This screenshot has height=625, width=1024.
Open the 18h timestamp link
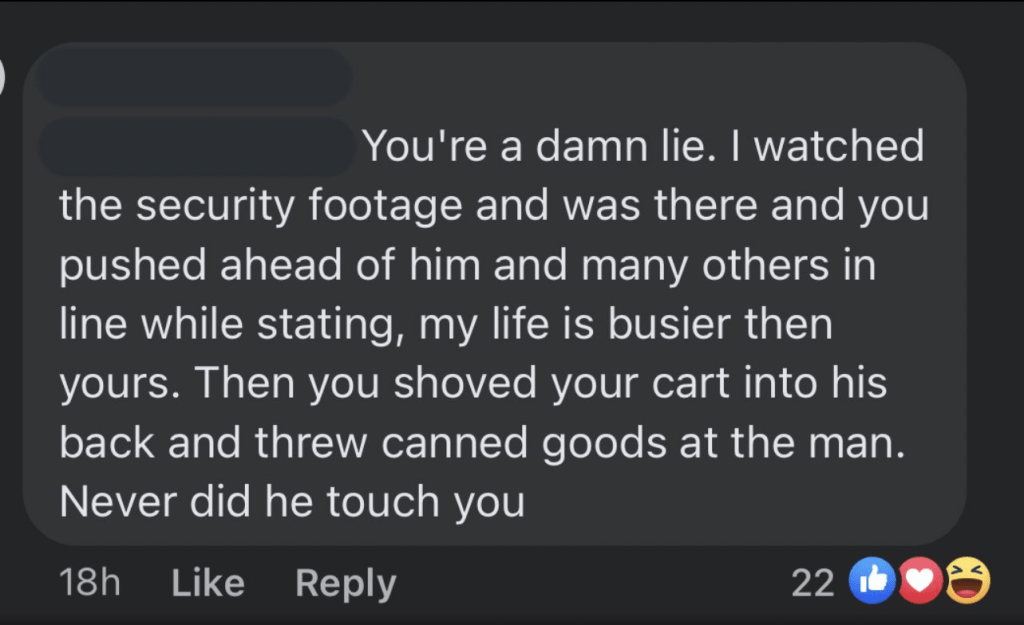click(x=90, y=583)
